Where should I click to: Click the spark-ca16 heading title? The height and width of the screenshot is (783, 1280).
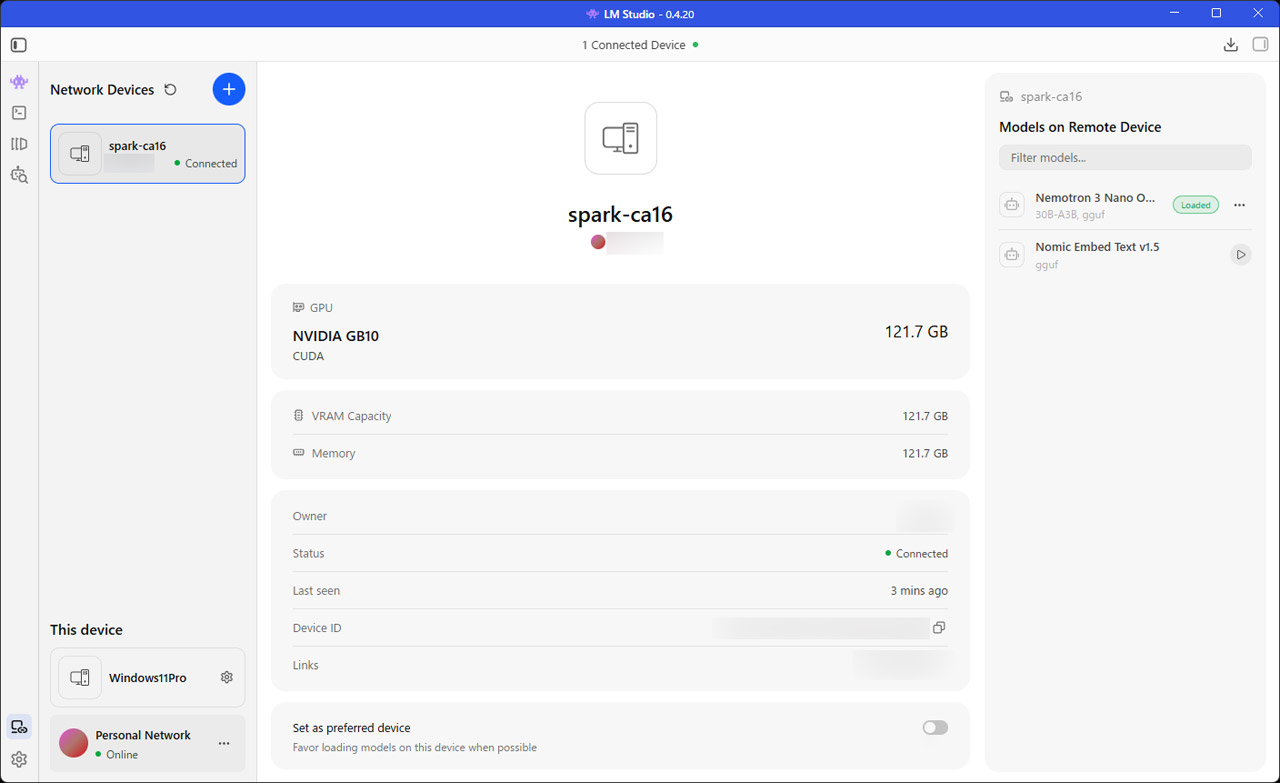620,214
